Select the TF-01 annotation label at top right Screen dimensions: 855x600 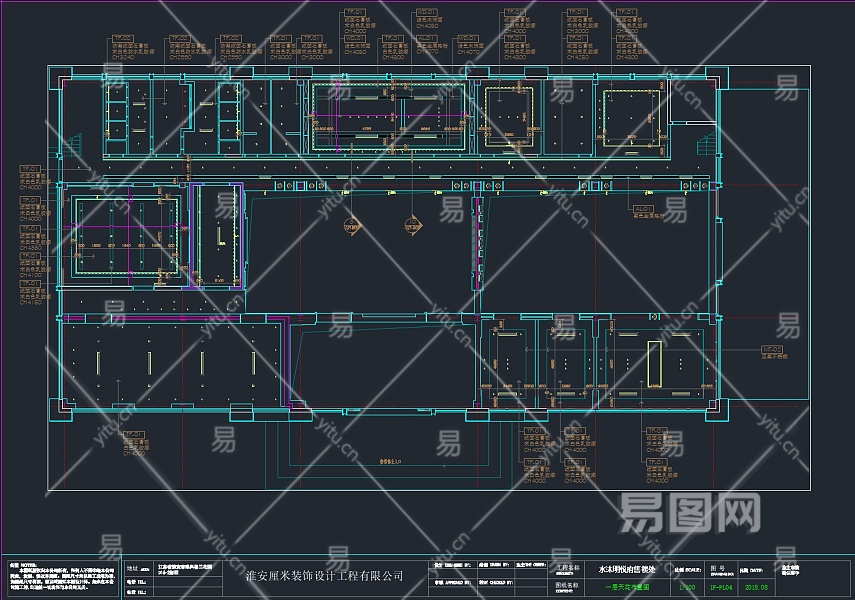(626, 14)
